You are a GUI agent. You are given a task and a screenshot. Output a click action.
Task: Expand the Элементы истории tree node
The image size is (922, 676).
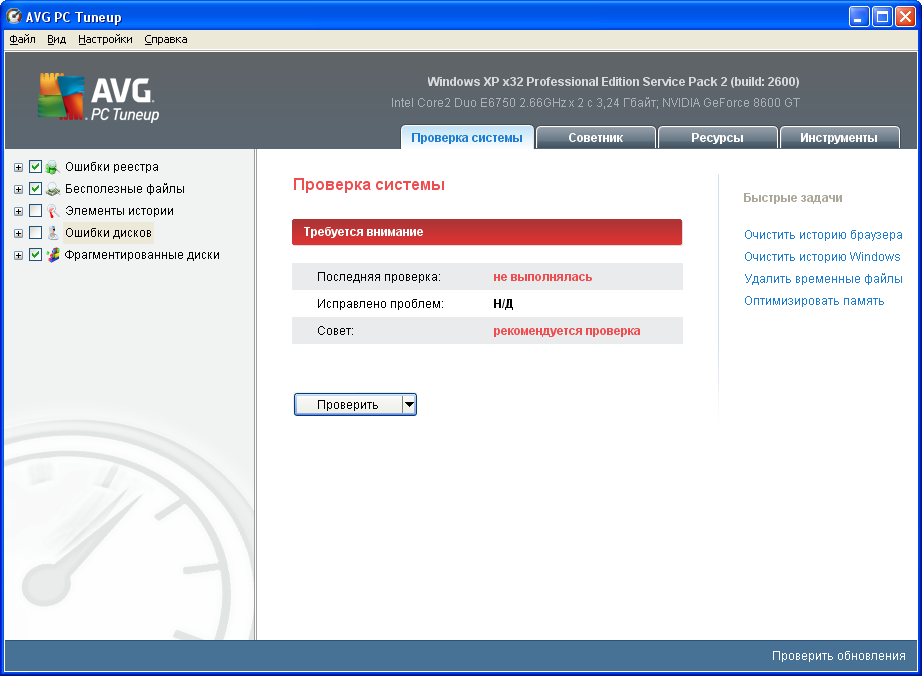coord(18,211)
